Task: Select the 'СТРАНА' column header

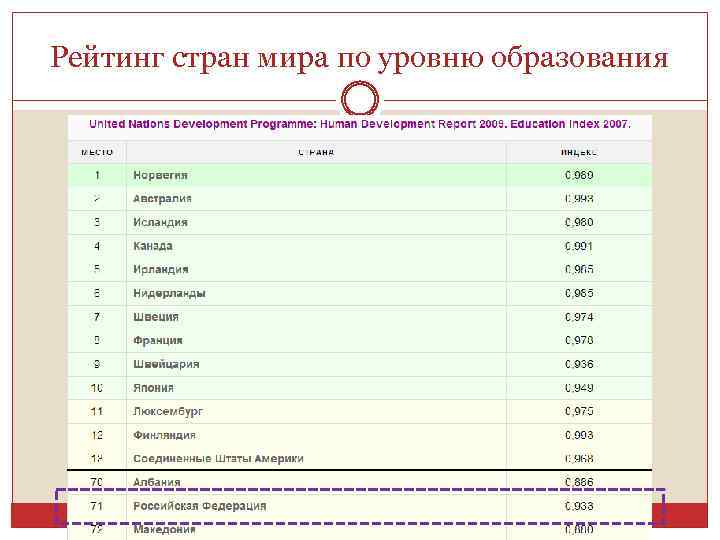Action: (x=316, y=152)
